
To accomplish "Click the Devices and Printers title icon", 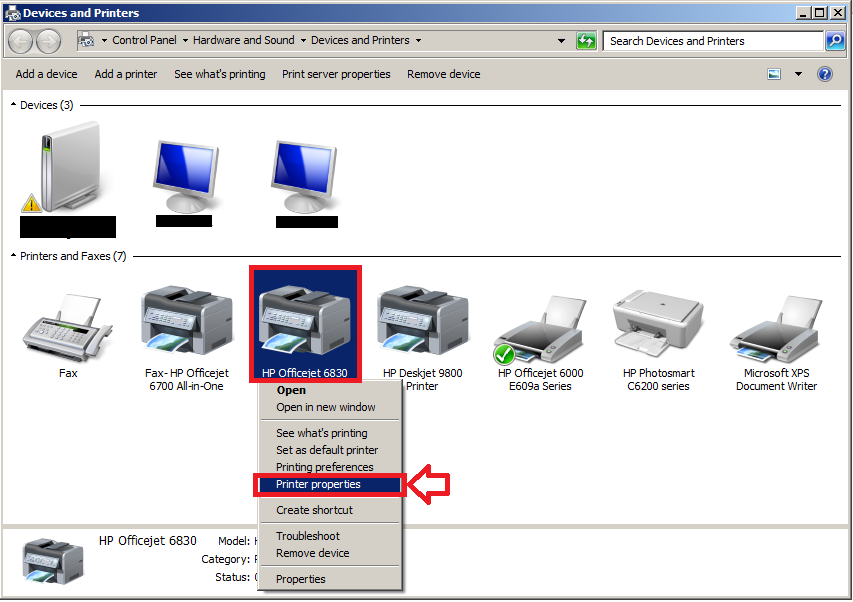I will pyautogui.click(x=12, y=13).
